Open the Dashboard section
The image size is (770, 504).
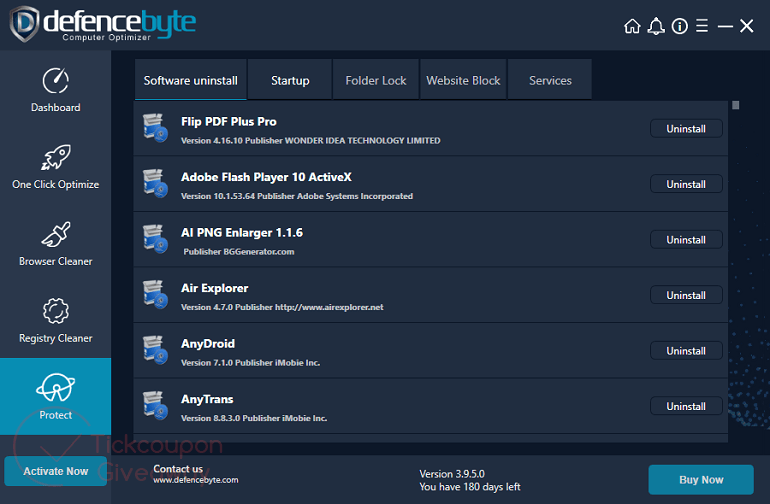pos(55,89)
